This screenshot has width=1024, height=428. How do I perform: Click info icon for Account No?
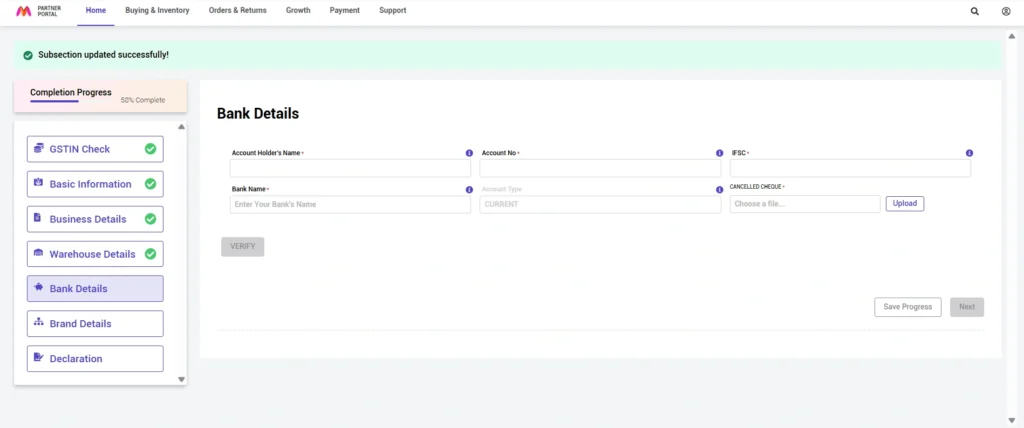[x=719, y=153]
